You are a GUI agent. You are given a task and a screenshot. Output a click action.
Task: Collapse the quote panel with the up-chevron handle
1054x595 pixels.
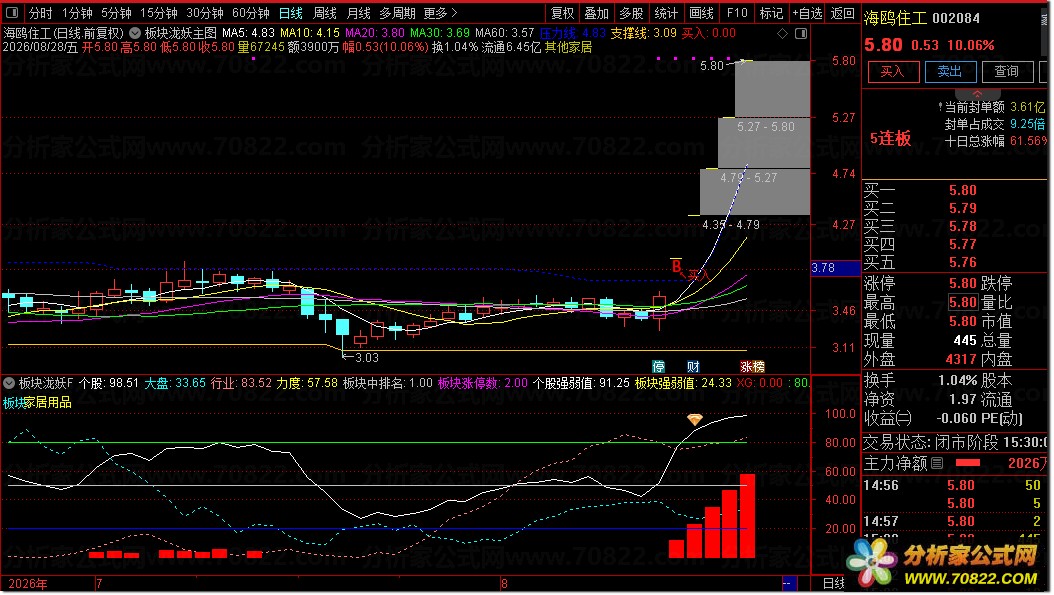[977, 93]
